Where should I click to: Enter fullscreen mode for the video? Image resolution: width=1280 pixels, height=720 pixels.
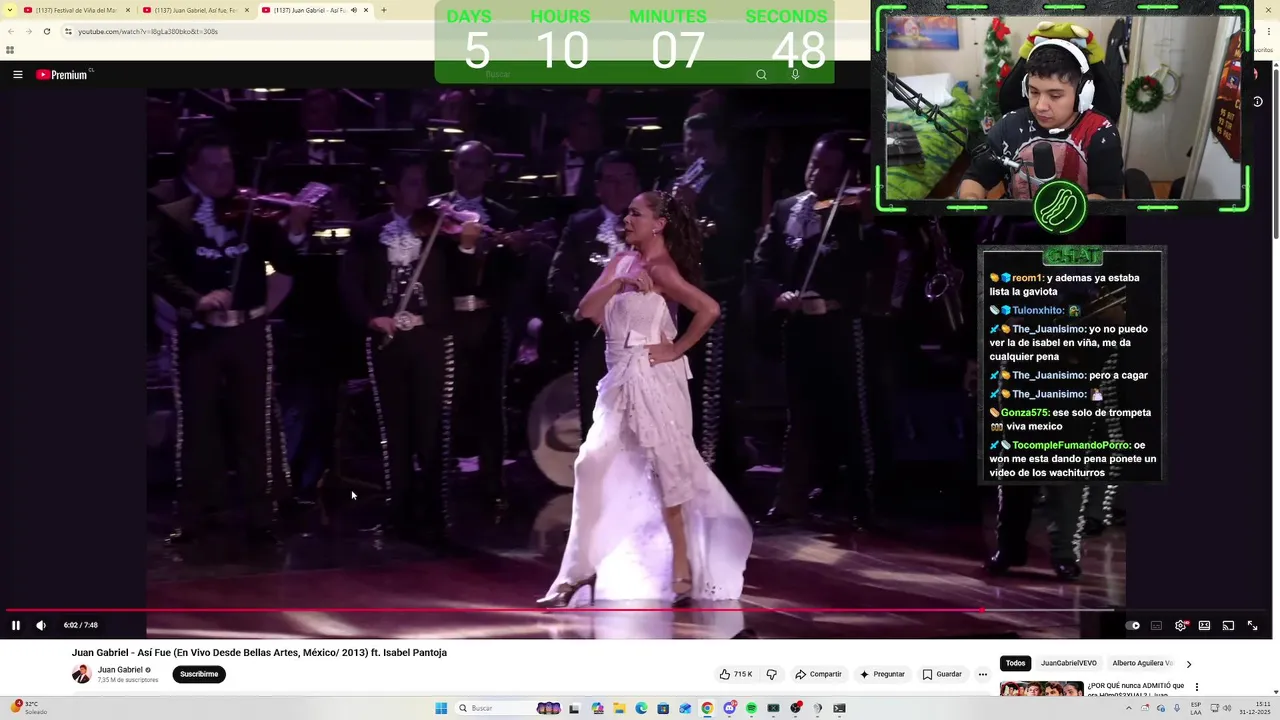pos(1252,625)
